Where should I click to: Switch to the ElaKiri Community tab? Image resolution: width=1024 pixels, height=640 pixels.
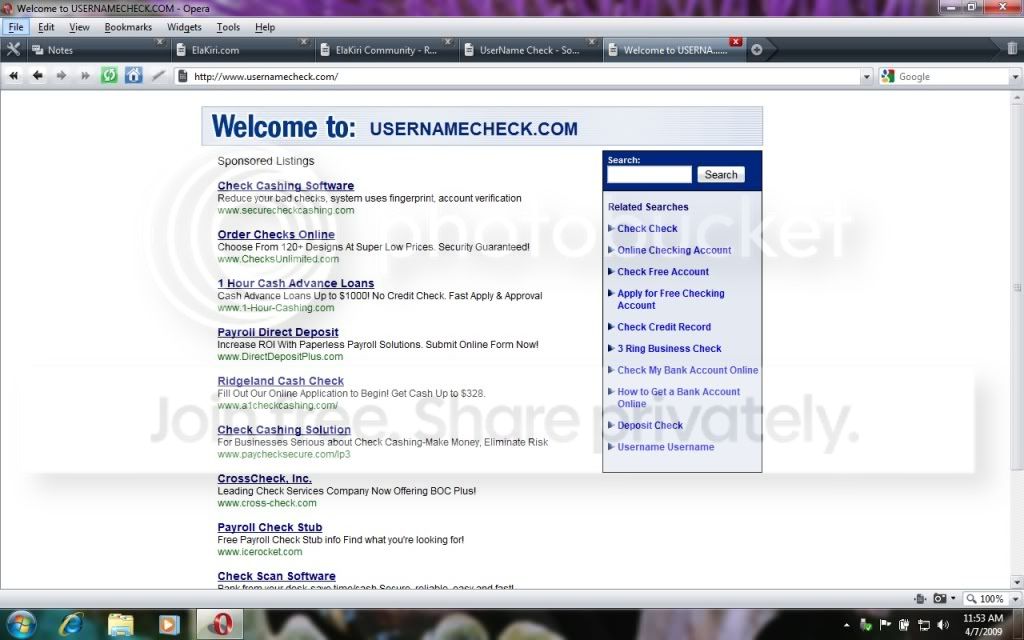coord(385,50)
